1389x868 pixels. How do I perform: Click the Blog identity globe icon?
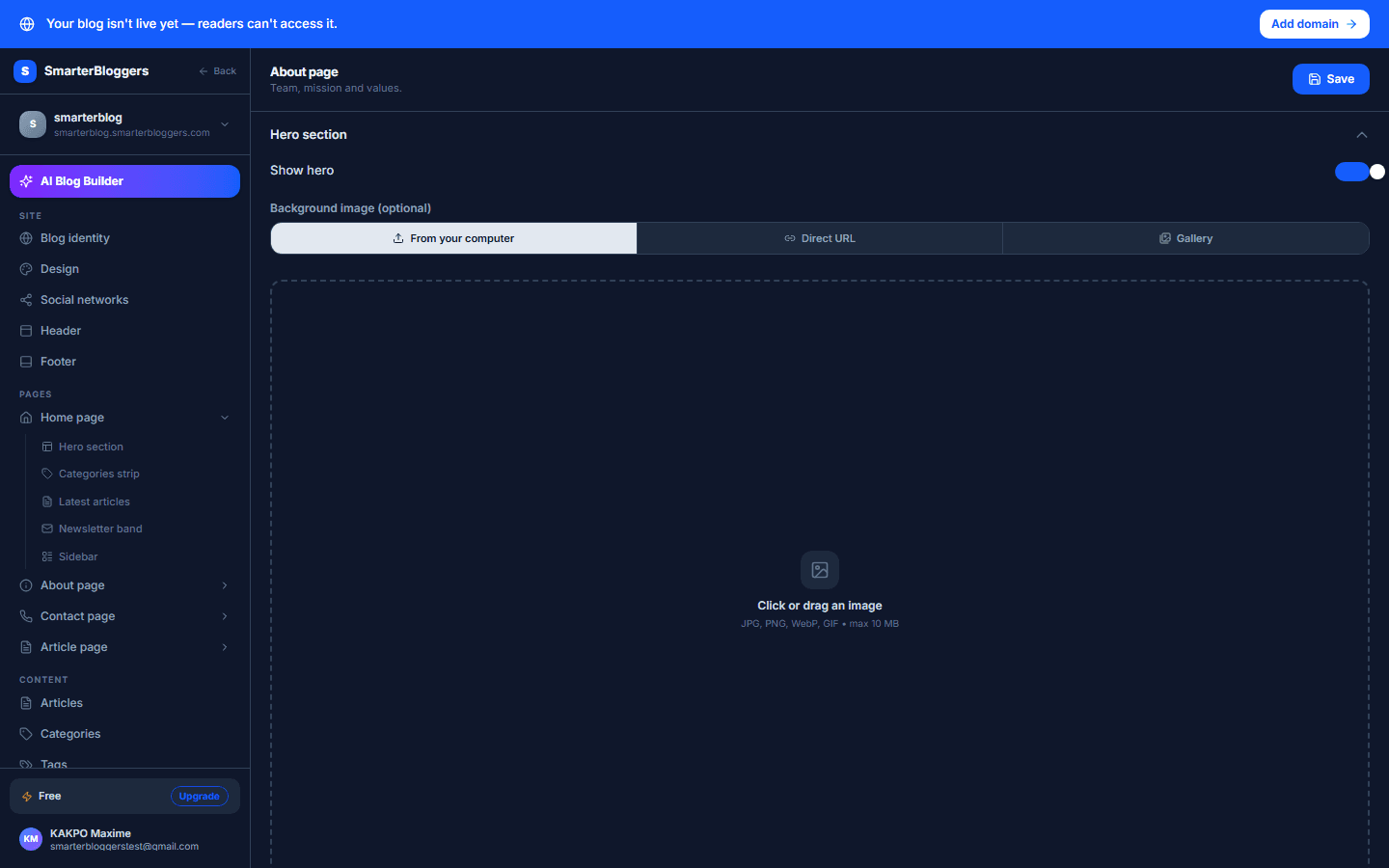pyautogui.click(x=26, y=238)
